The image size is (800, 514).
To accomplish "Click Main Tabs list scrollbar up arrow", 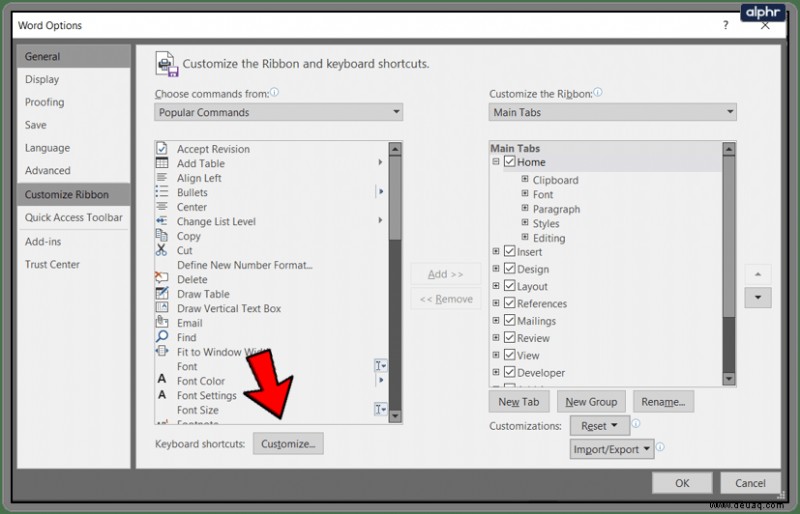I will (729, 149).
